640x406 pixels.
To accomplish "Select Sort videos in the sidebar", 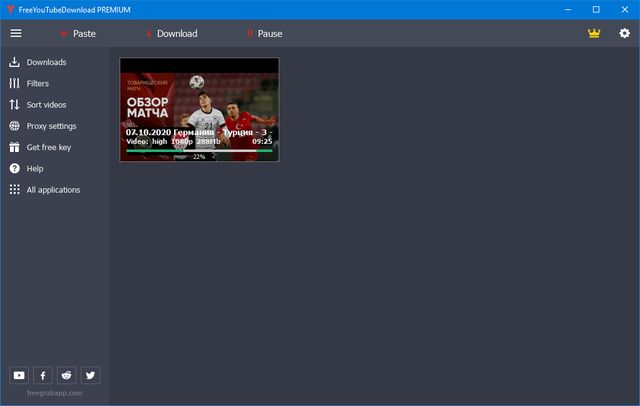I will click(x=46, y=104).
